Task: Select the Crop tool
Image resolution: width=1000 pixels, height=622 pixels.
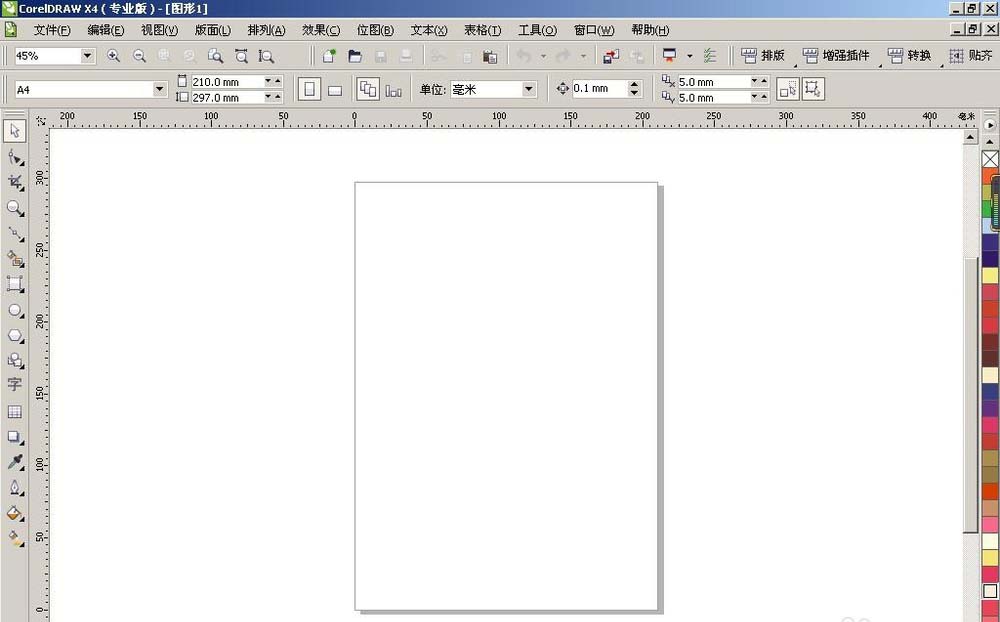Action: pos(15,182)
